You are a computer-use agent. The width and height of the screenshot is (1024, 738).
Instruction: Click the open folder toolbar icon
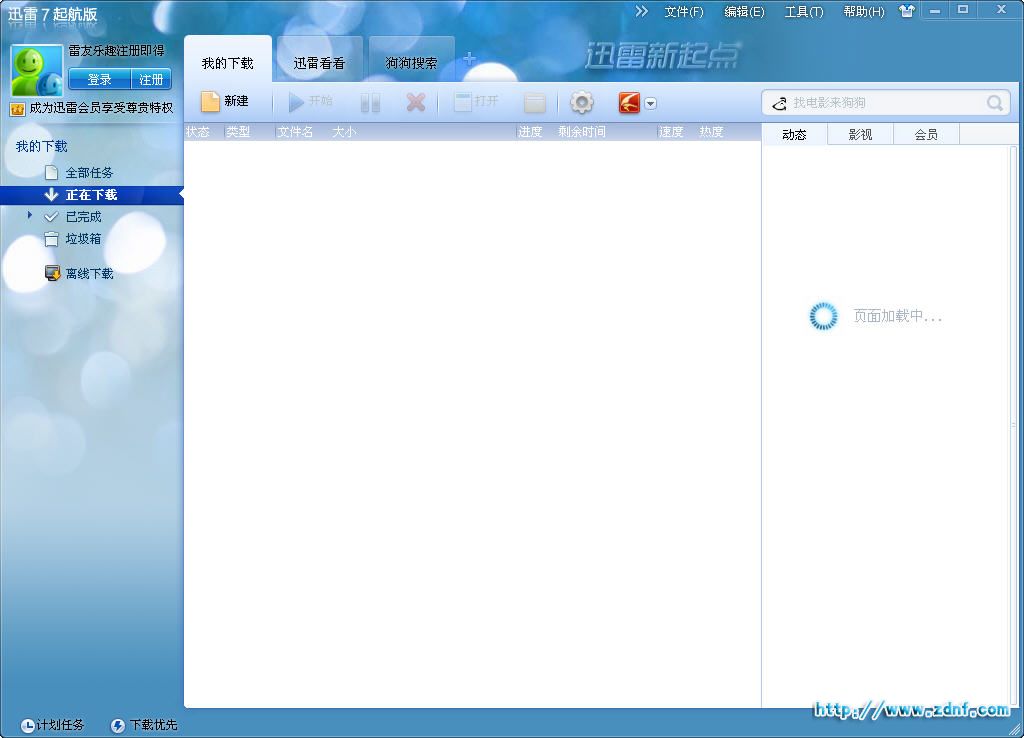[x=534, y=103]
